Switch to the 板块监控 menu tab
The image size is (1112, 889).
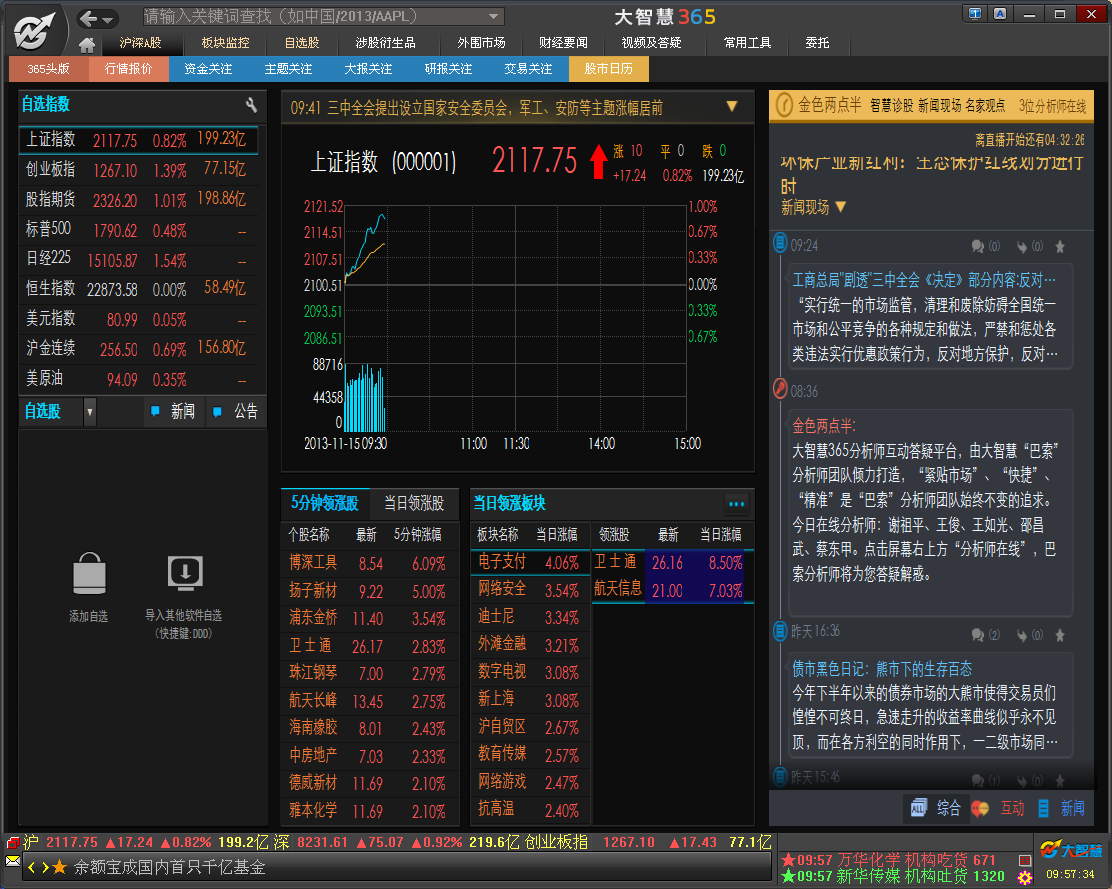coord(225,43)
